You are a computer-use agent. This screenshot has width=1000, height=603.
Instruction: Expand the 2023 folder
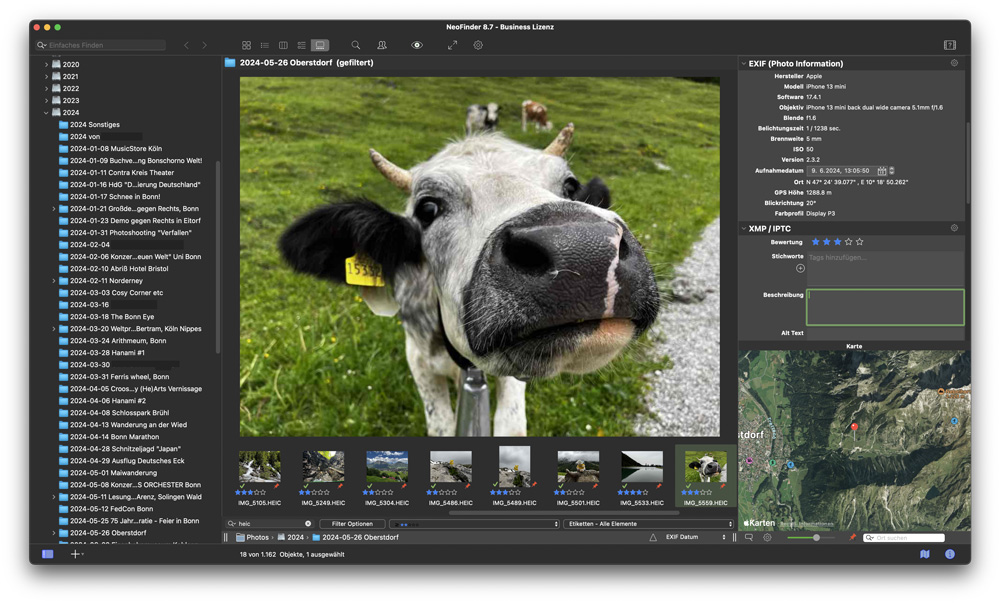pyautogui.click(x=46, y=101)
